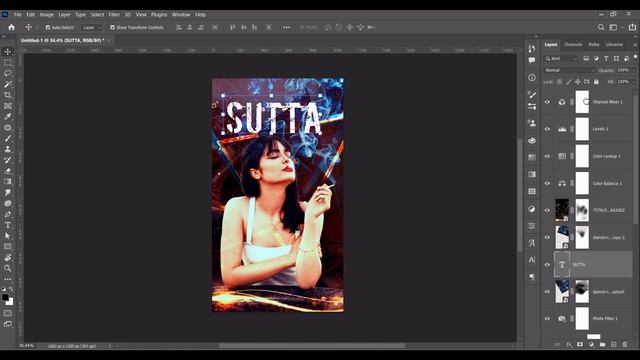Open the Character panel icon

click(x=532, y=260)
